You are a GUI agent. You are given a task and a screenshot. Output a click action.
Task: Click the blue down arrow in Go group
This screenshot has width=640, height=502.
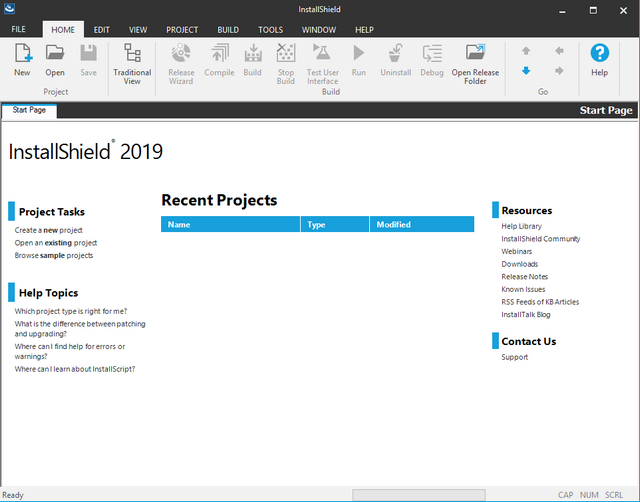(x=526, y=70)
